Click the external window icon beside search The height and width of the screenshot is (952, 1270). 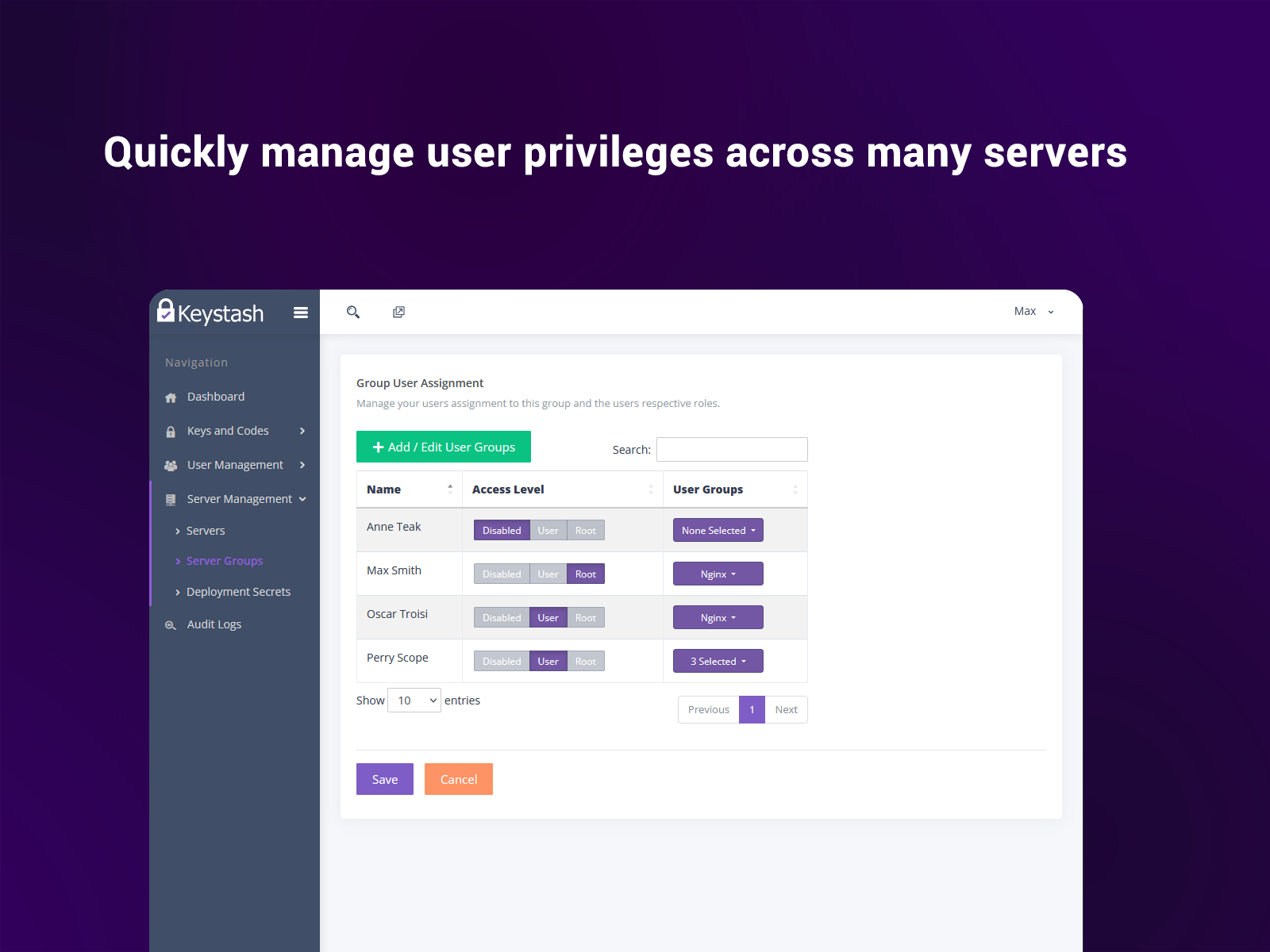click(x=398, y=312)
